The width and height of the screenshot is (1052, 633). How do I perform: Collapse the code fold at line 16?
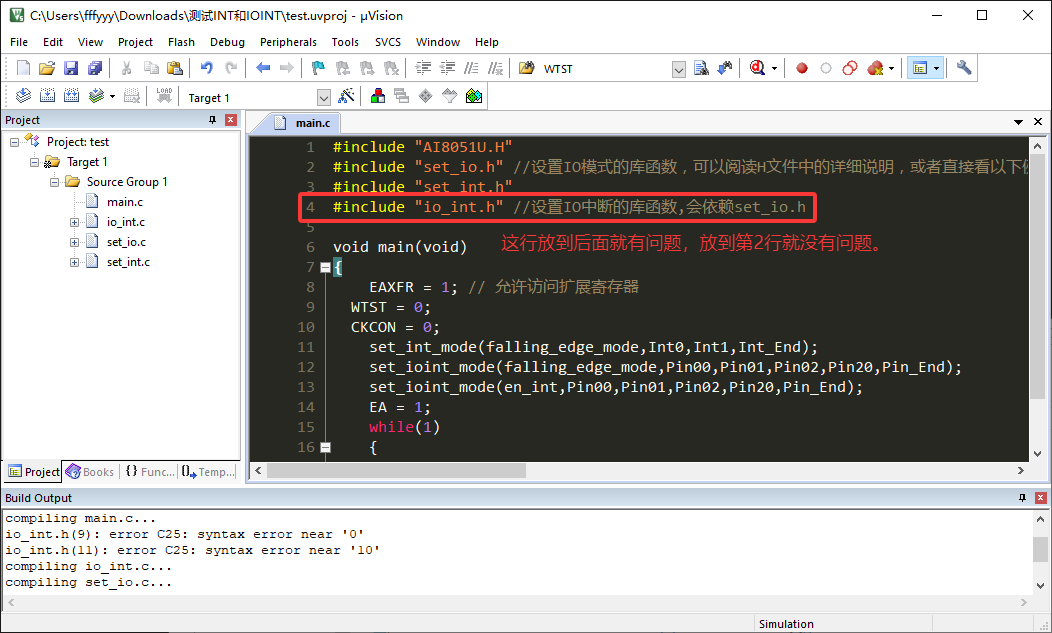[325, 447]
